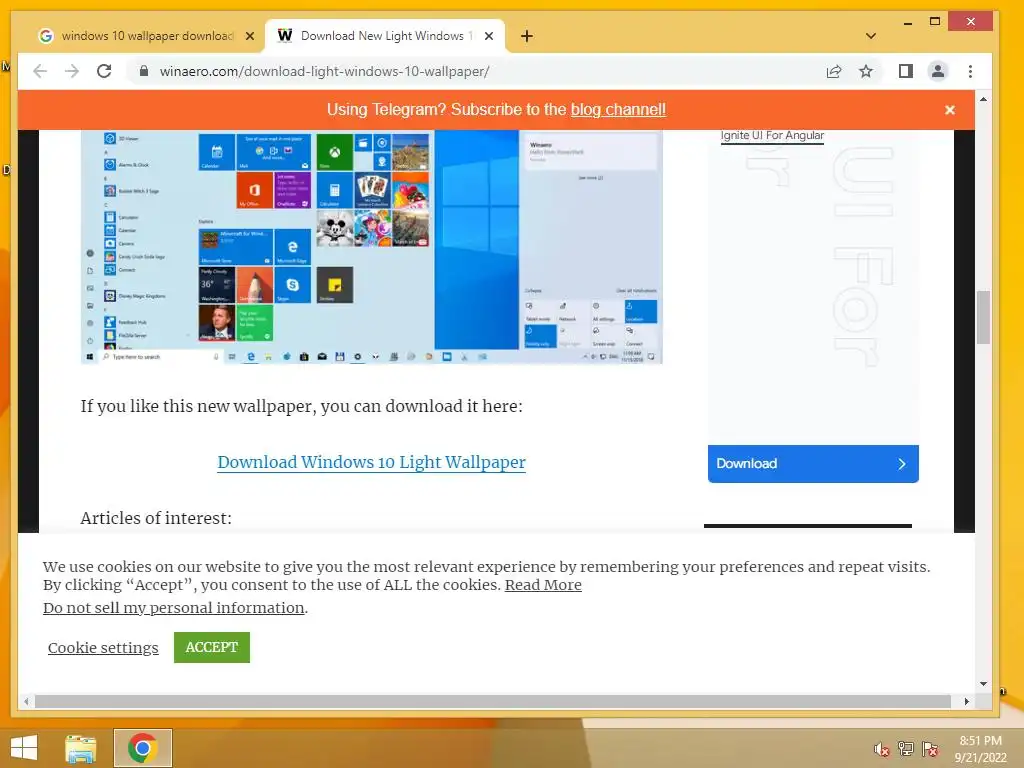This screenshot has width=1024, height=768.
Task: Click the scroll up arrow
Action: point(984,99)
